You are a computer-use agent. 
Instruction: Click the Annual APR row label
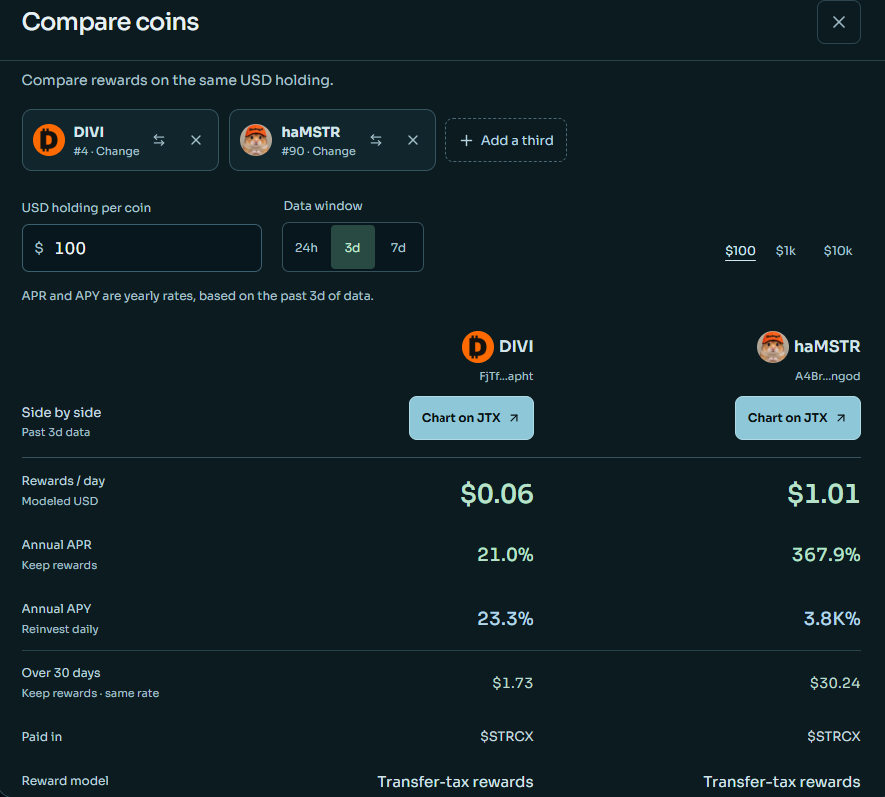tap(56, 545)
